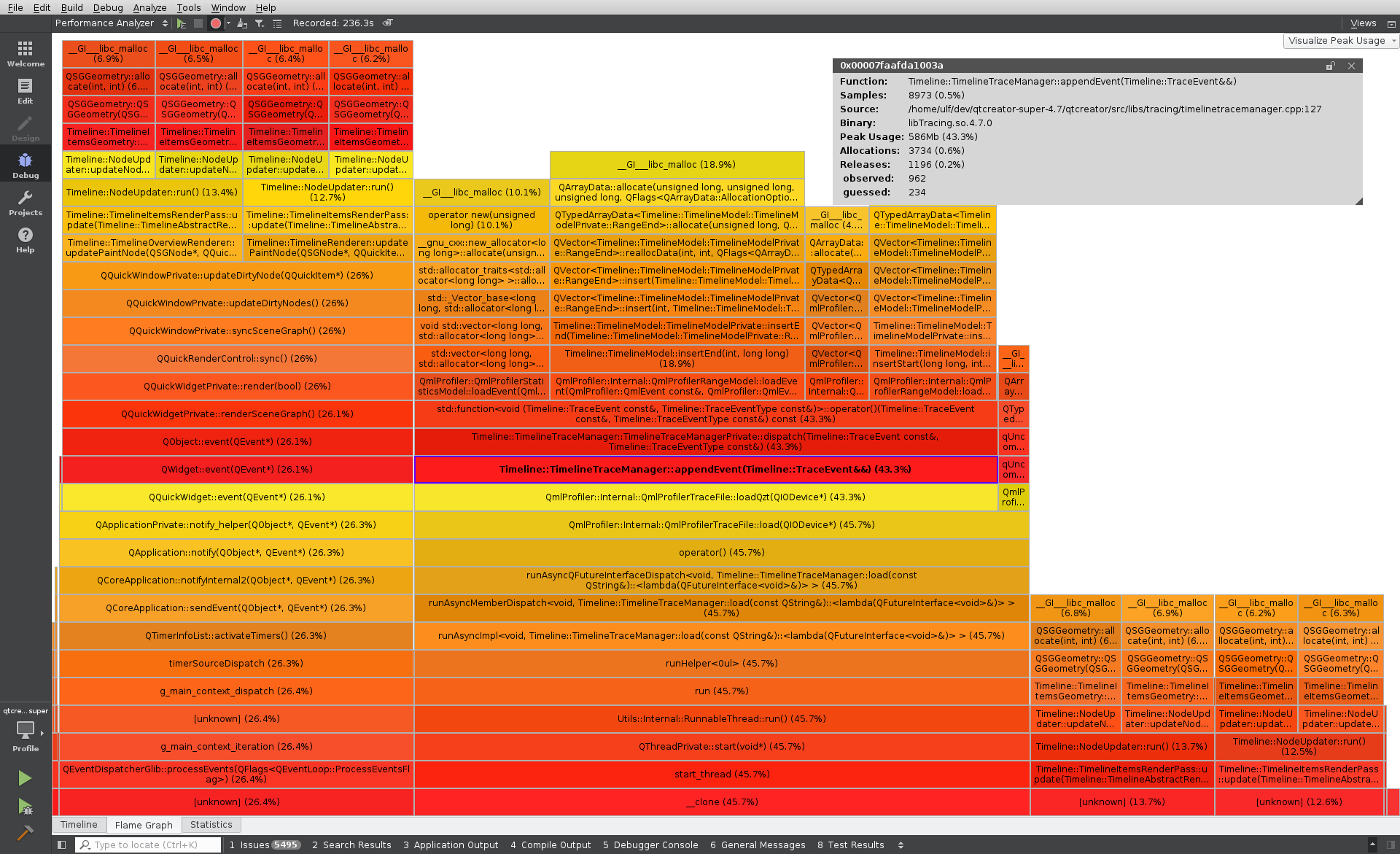
Task: Open the event filter funnel icon
Action: coord(259,23)
